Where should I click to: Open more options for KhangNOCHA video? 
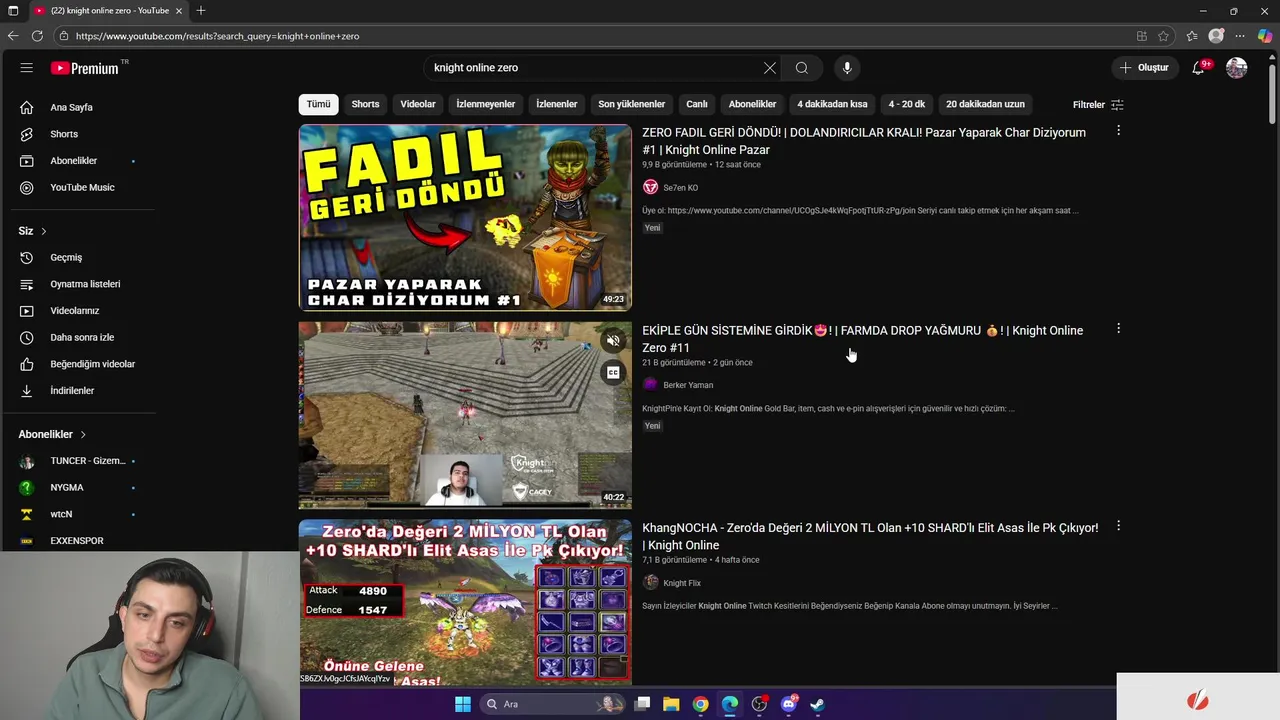[x=1118, y=526]
